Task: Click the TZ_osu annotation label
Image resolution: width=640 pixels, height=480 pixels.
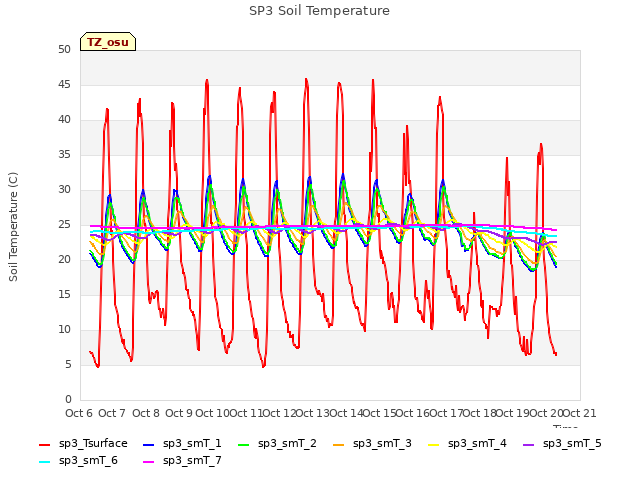Action: [x=108, y=42]
